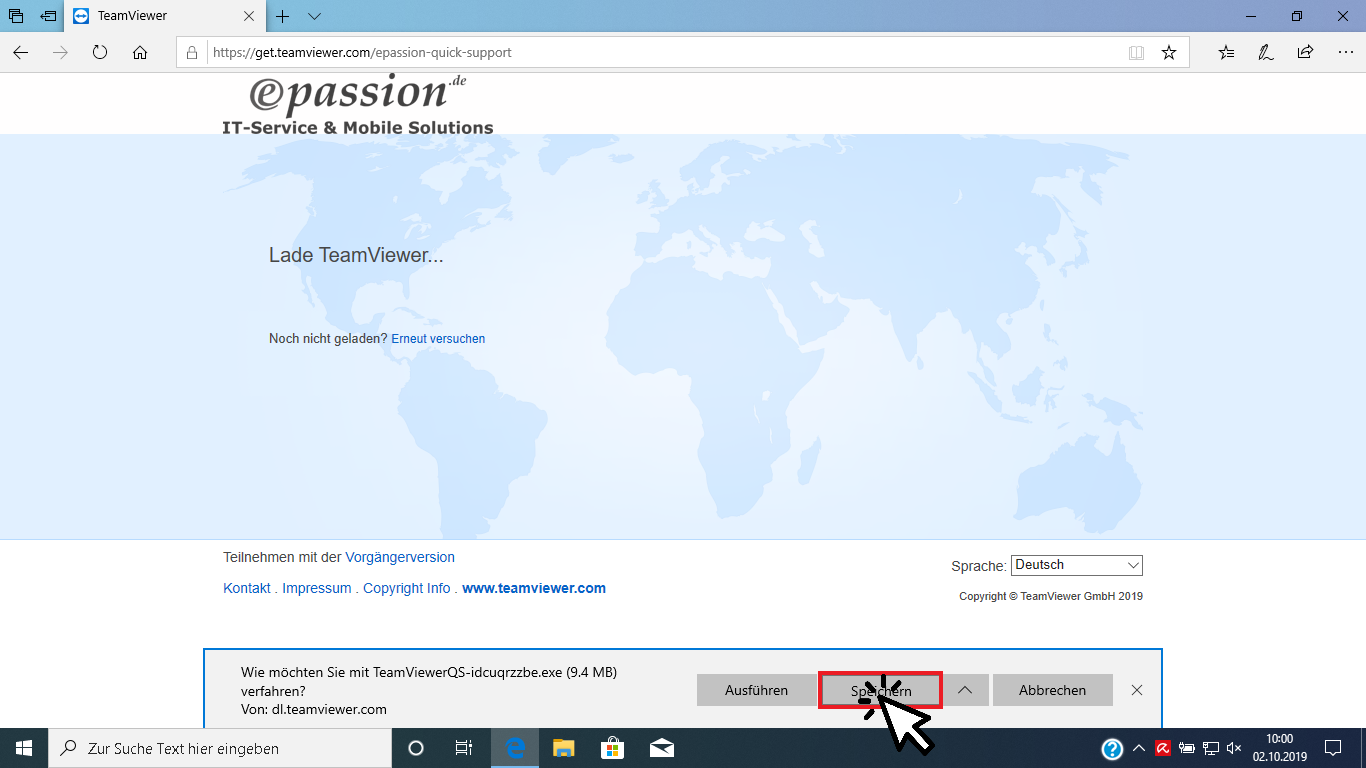
Task: Share this page icon
Action: (1305, 52)
